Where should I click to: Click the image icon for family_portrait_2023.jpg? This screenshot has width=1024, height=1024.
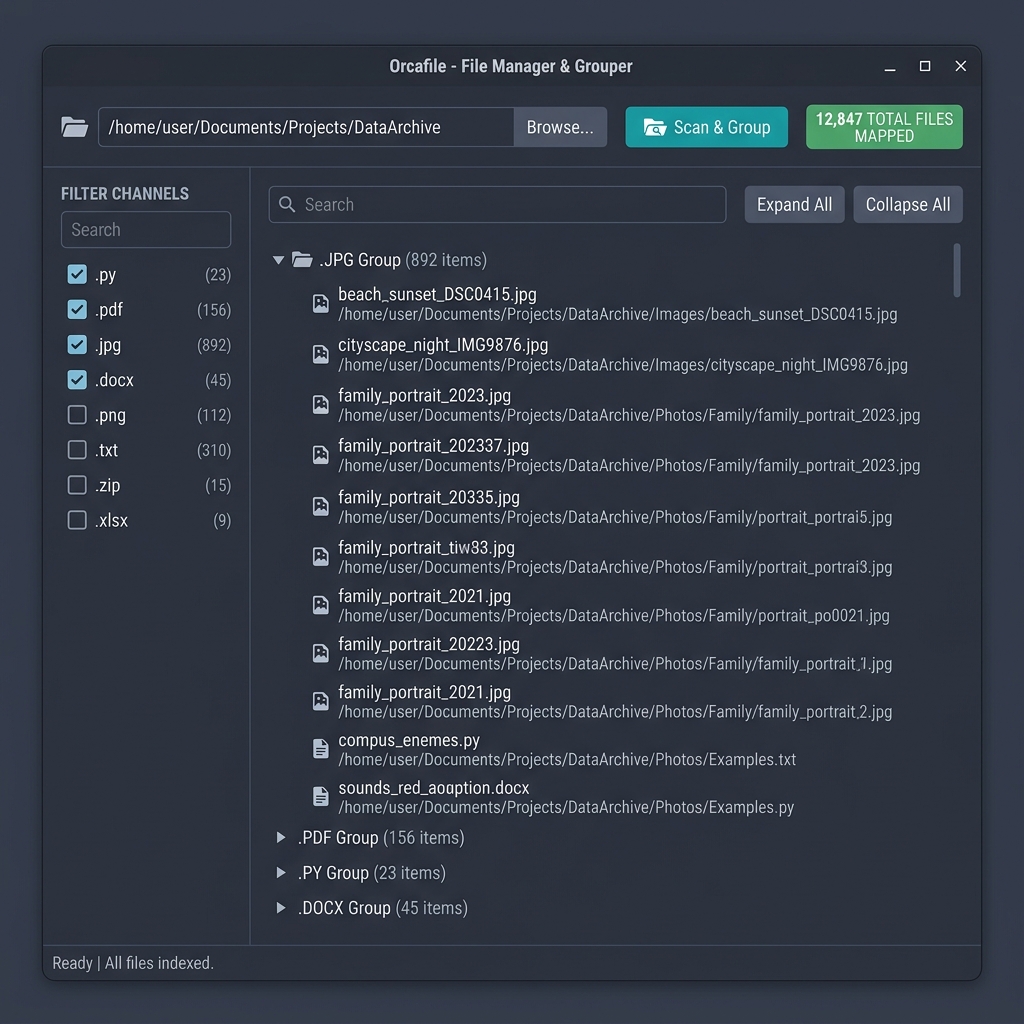click(x=321, y=405)
